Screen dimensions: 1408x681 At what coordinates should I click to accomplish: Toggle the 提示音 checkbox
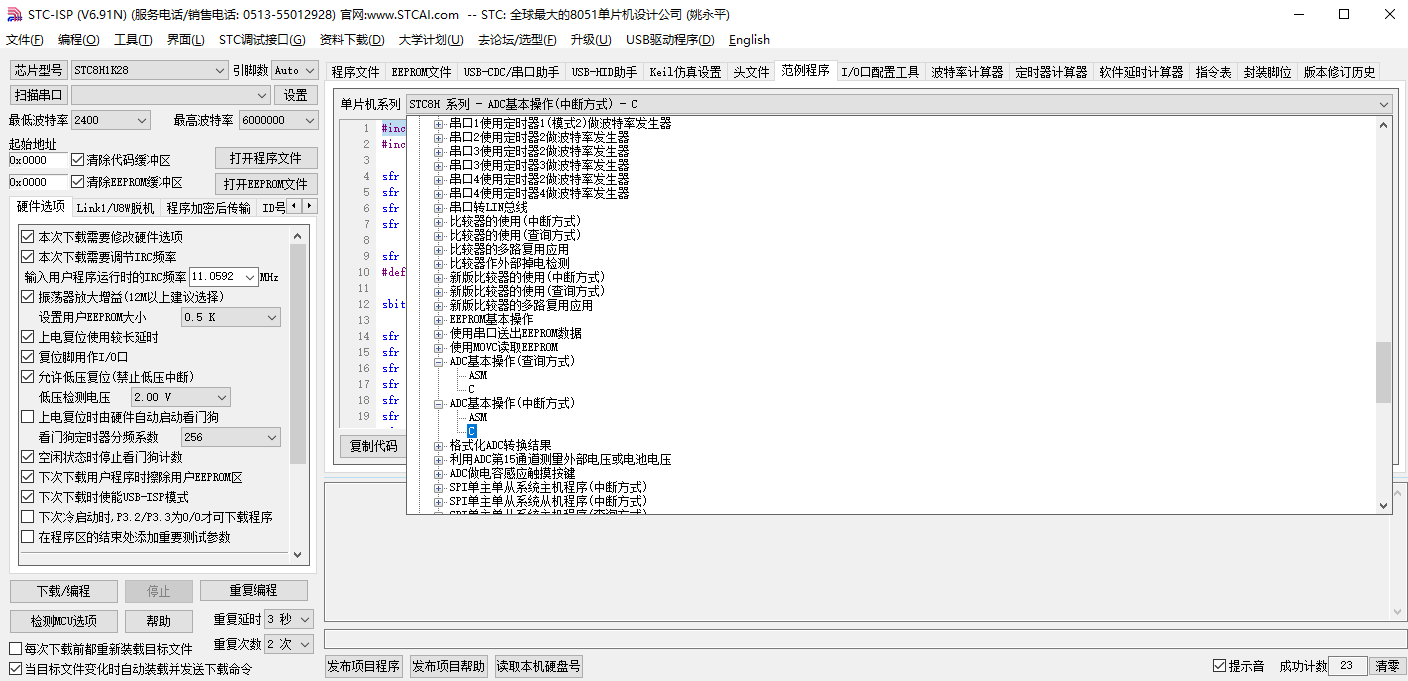1219,666
